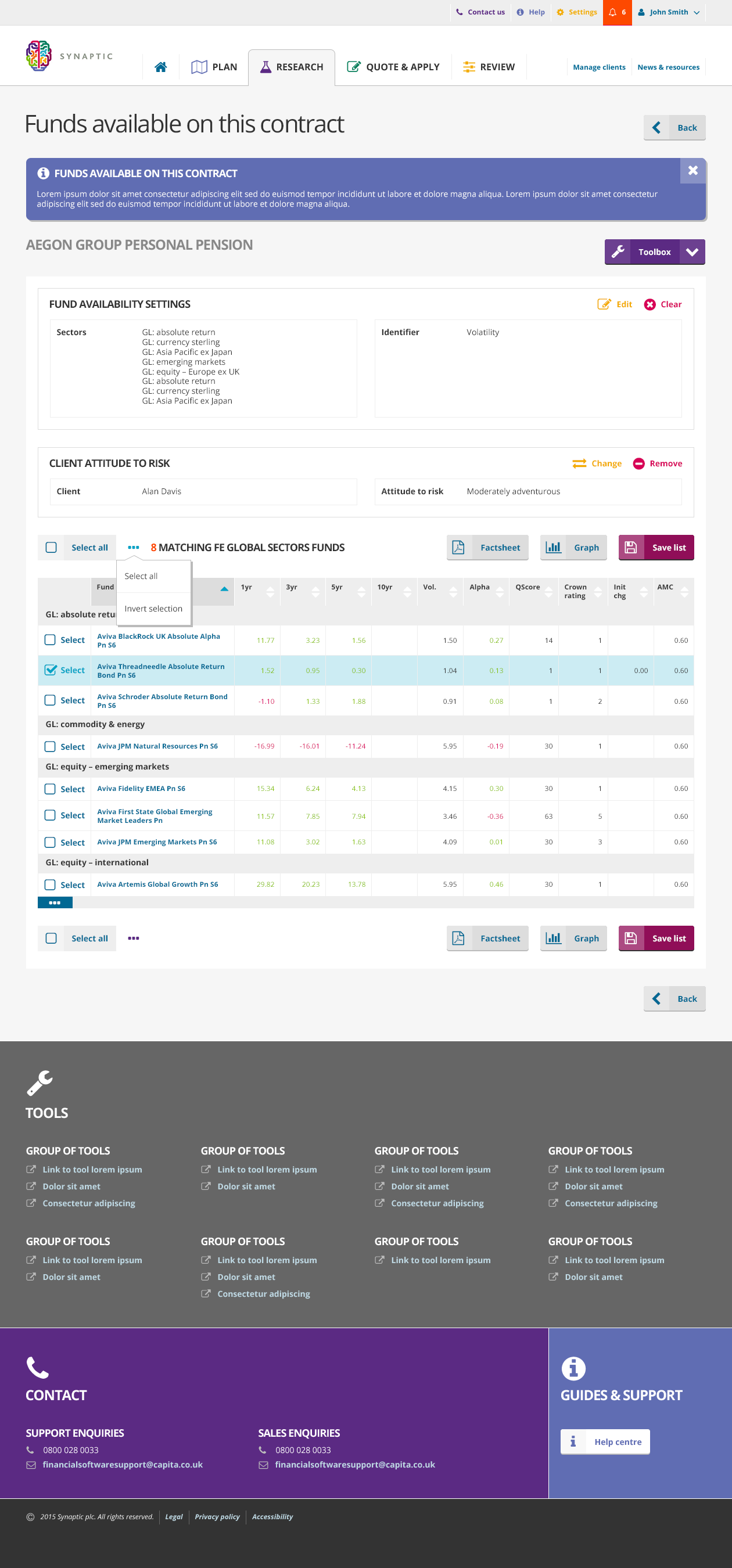Click the Change arrows icon in Client Attitude to Risk
The image size is (732, 1568).
pos(579,464)
